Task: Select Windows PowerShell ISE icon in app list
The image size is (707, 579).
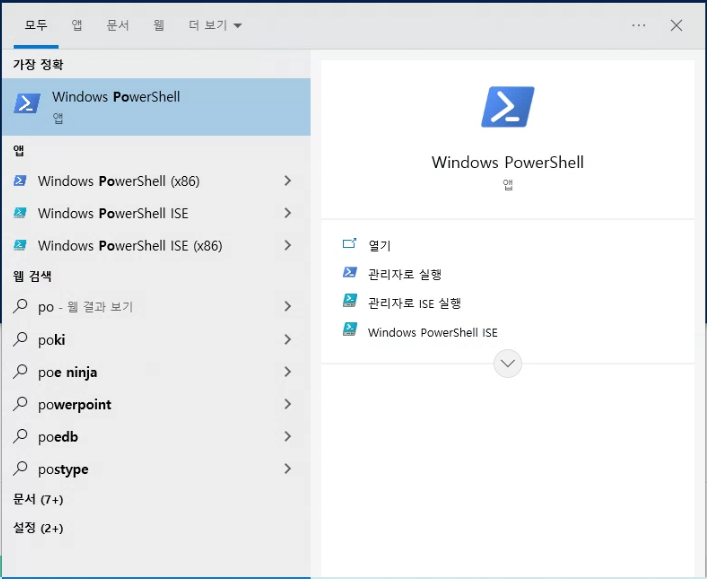Action: 20,213
